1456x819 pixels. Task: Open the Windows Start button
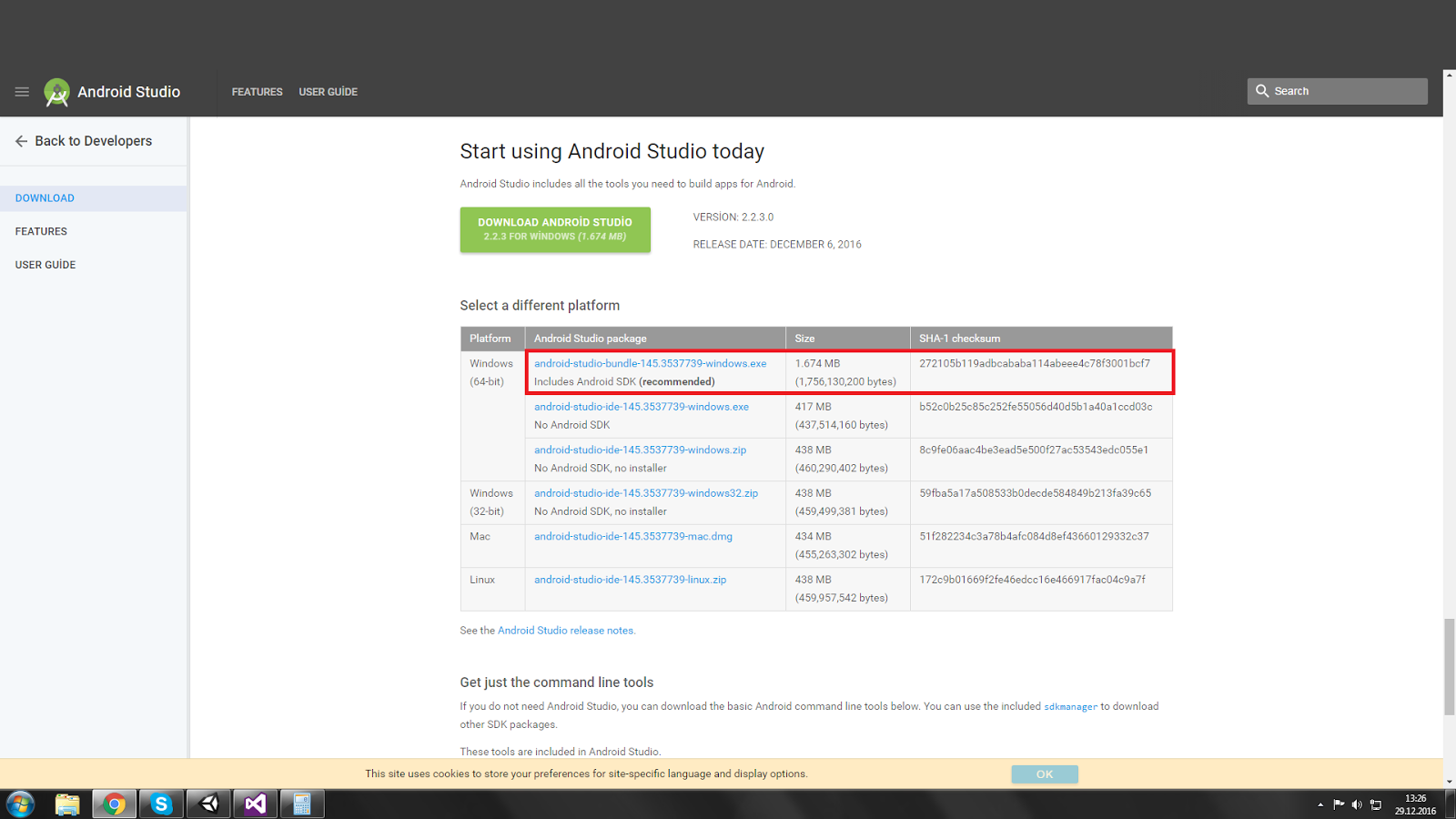[20, 804]
